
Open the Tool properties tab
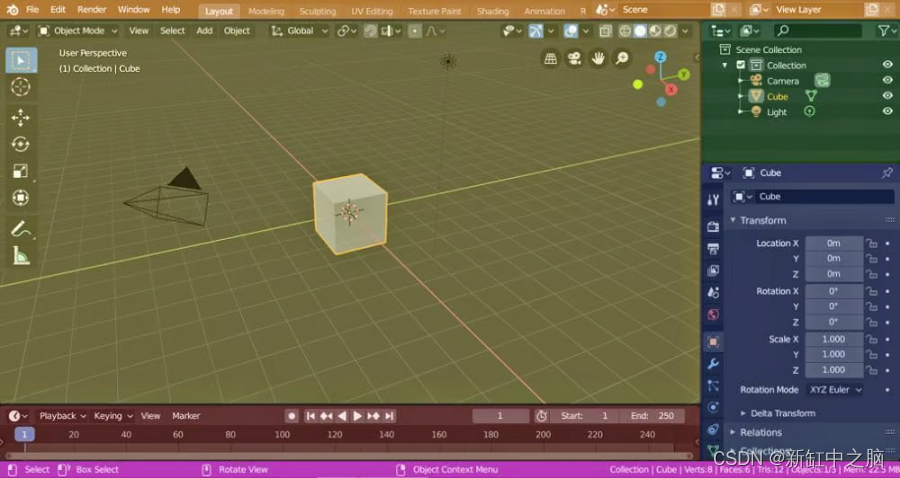pyautogui.click(x=713, y=199)
